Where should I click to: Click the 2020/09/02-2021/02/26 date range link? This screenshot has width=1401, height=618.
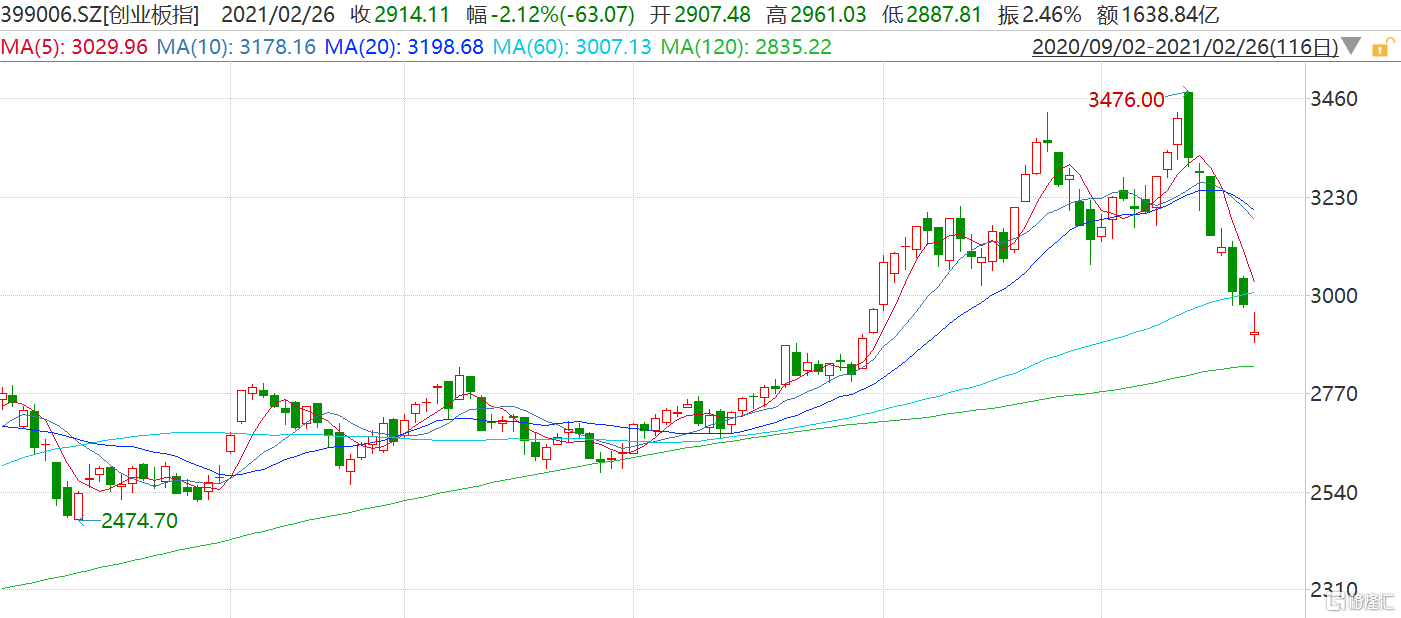(1184, 47)
